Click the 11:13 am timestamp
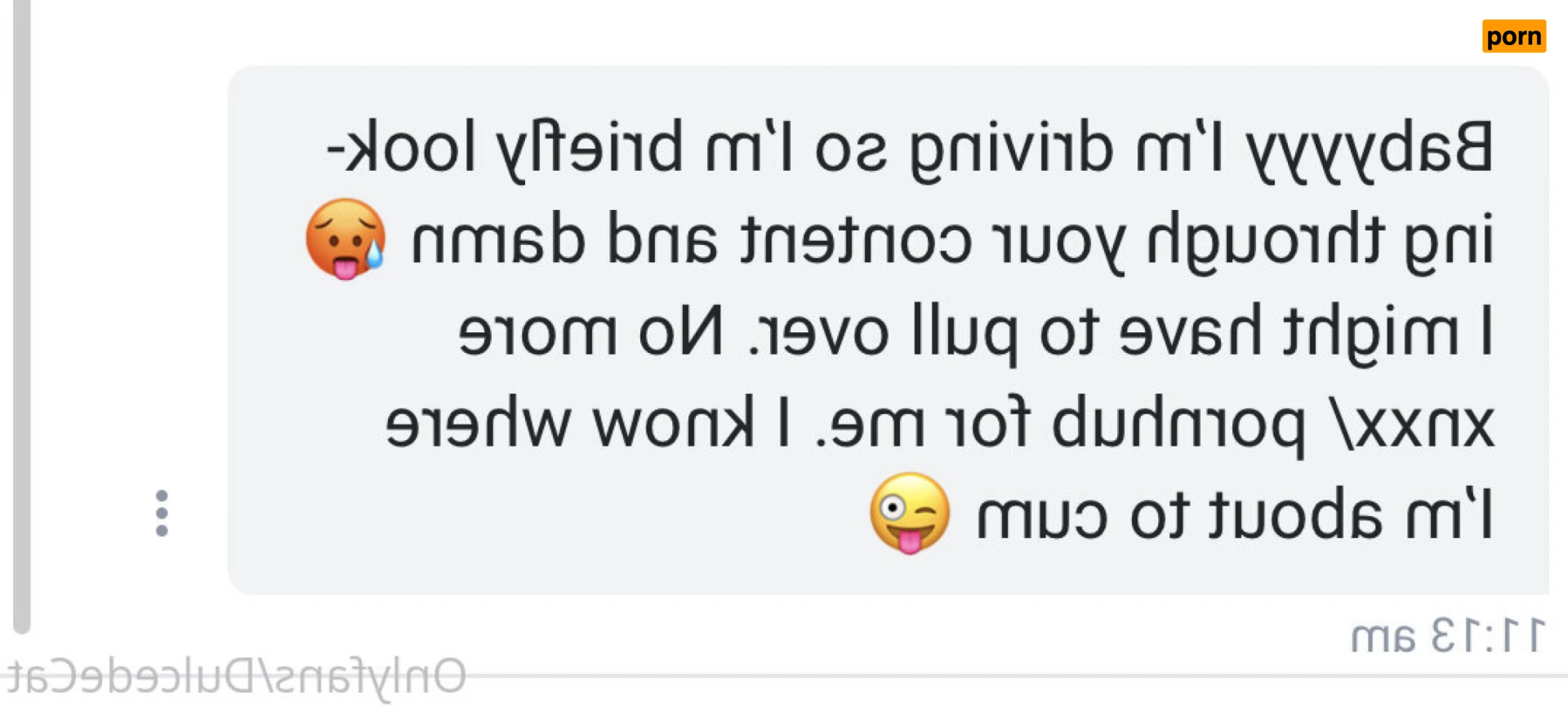Screen dimensions: 1568x713 click(1447, 636)
